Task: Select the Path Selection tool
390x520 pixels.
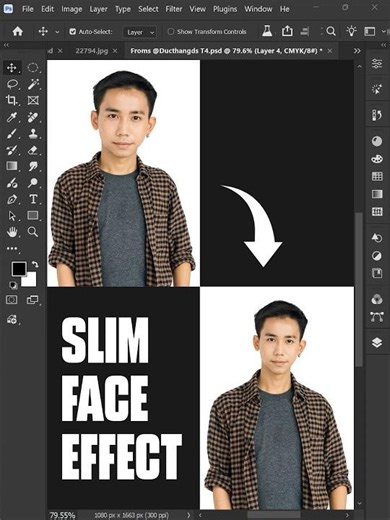Action: point(12,216)
